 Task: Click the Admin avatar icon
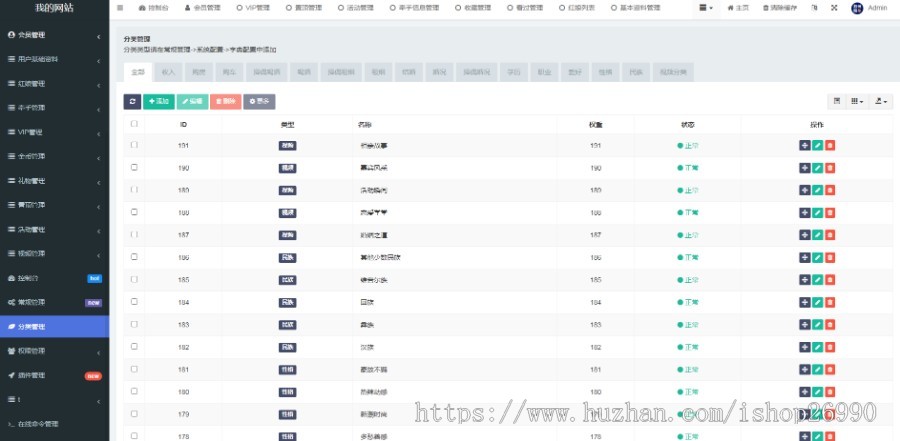pyautogui.click(x=857, y=8)
